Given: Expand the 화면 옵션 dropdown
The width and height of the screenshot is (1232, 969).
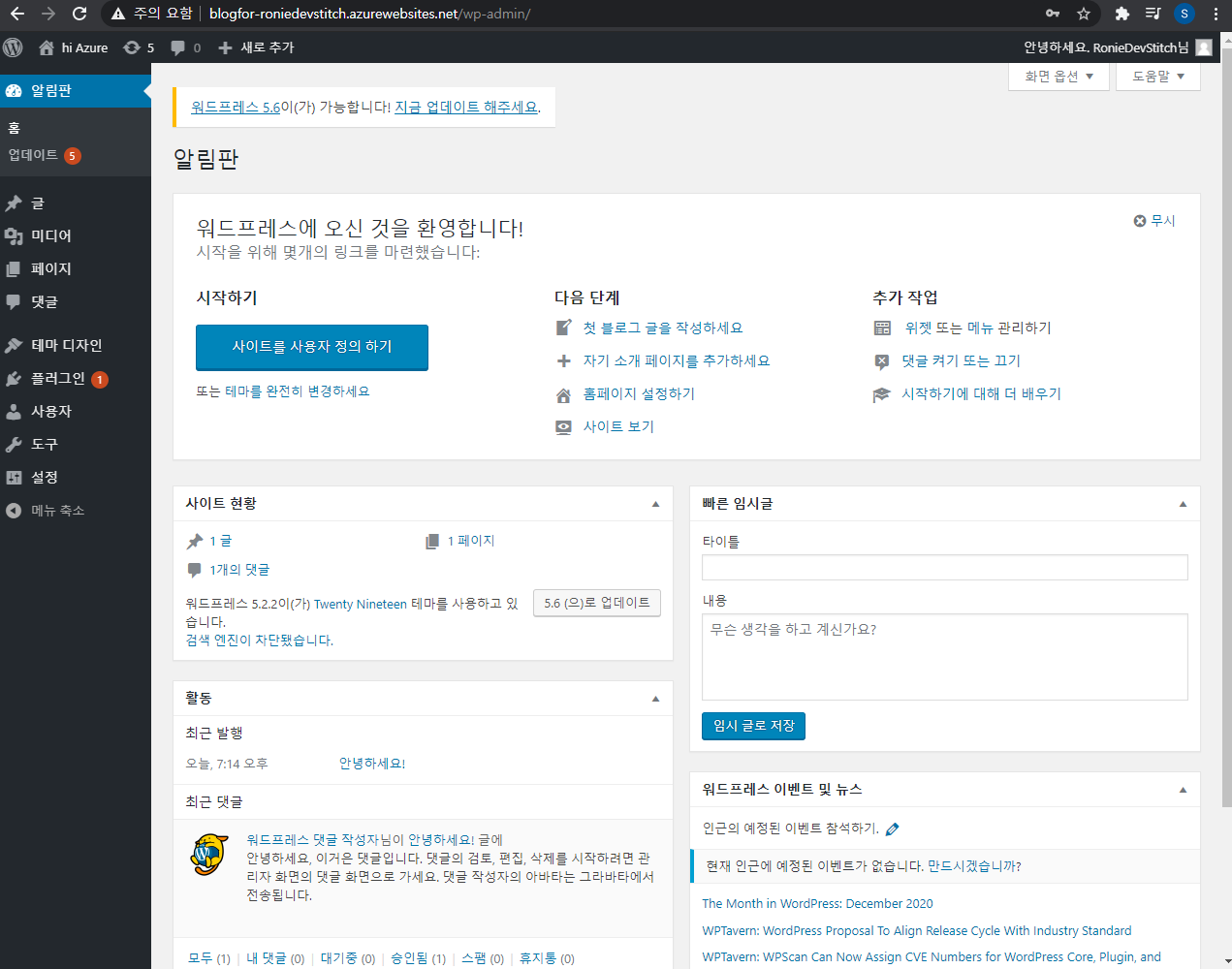Looking at the screenshot, I should tap(1059, 77).
